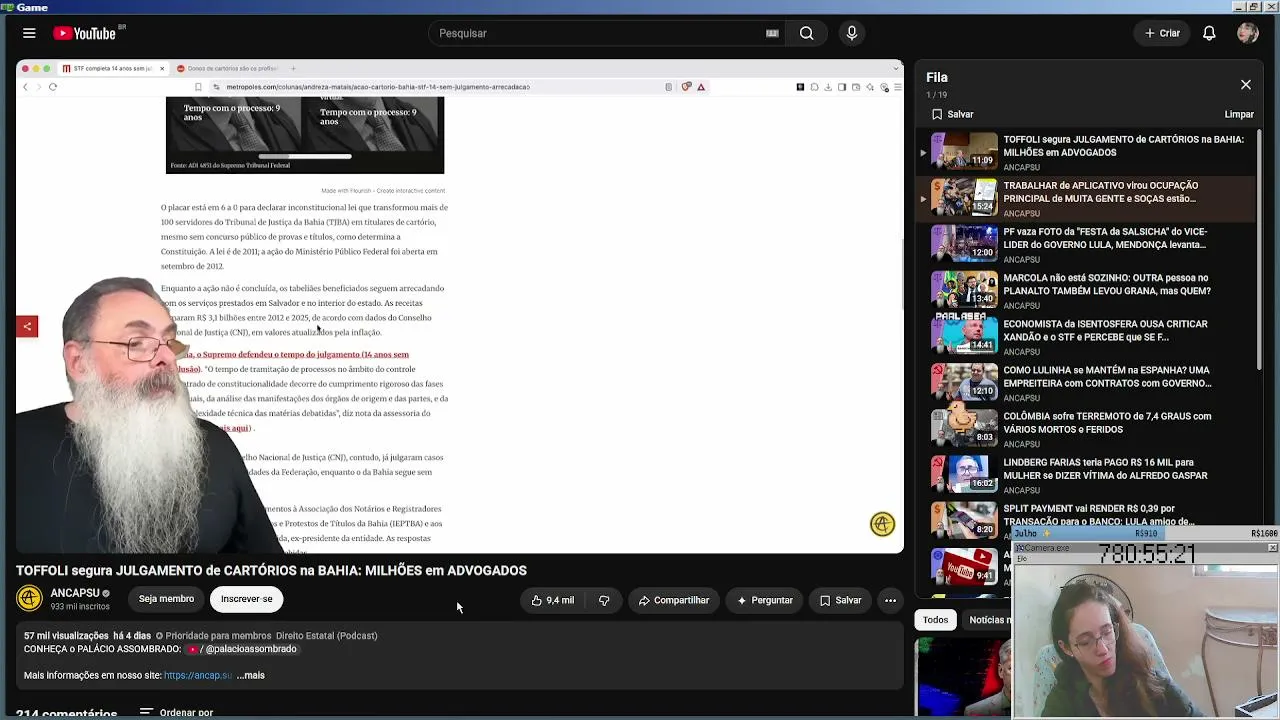
Task: Play the TOFFOLI segura JULGAMENTO queue thumbnail
Action: [964, 151]
